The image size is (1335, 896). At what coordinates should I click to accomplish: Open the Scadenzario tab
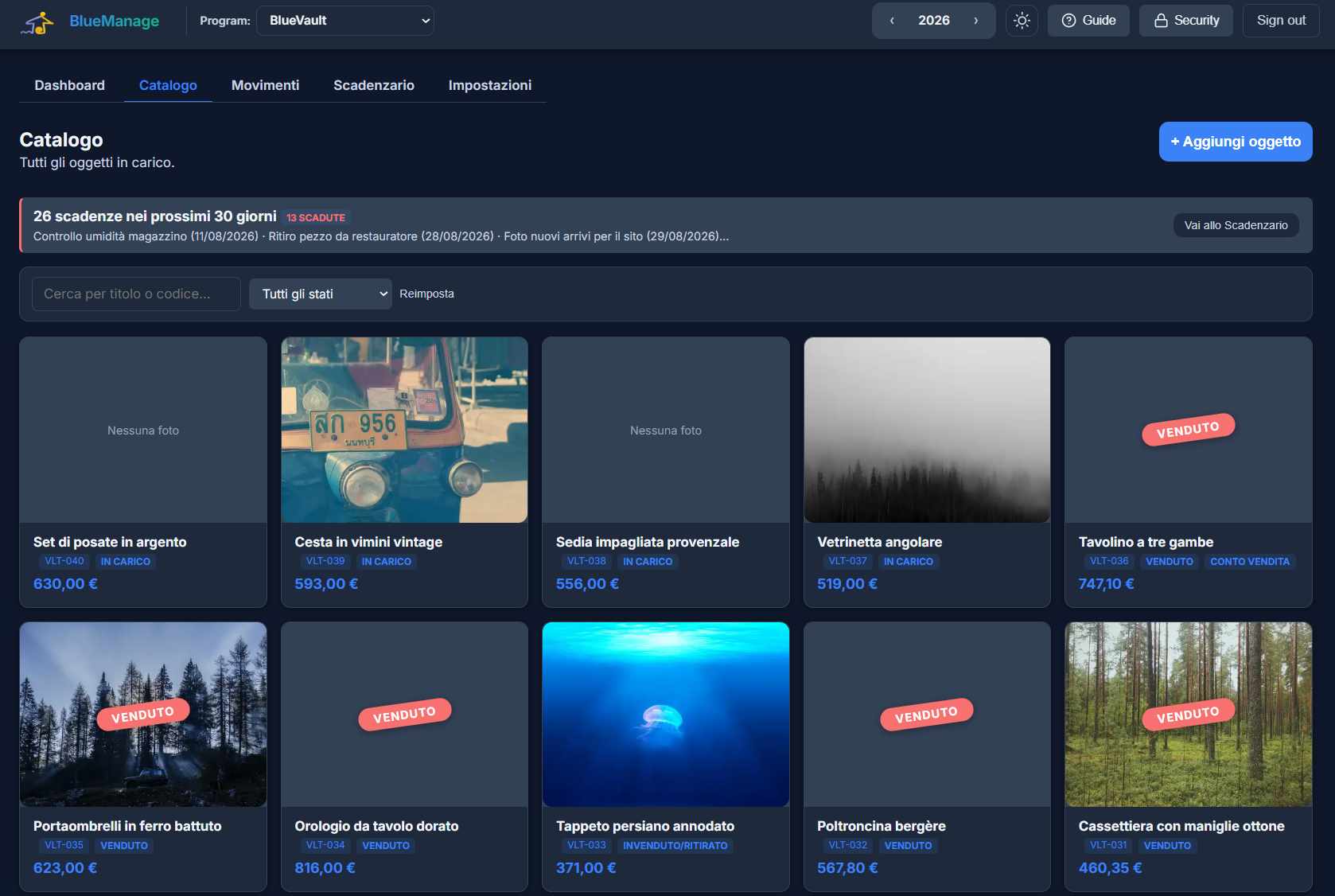[x=374, y=85]
